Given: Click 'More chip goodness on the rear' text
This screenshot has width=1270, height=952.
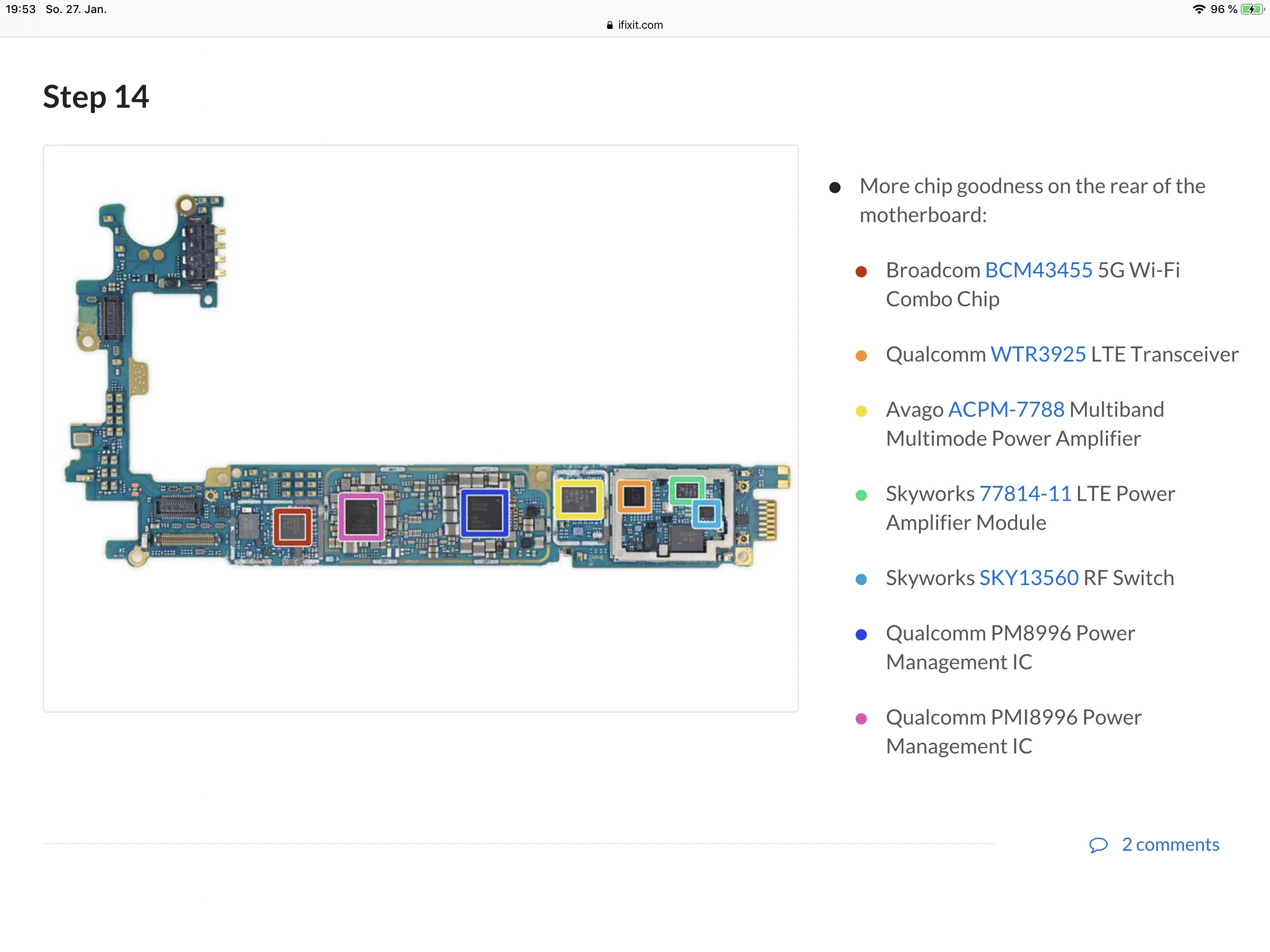Looking at the screenshot, I should (1032, 200).
